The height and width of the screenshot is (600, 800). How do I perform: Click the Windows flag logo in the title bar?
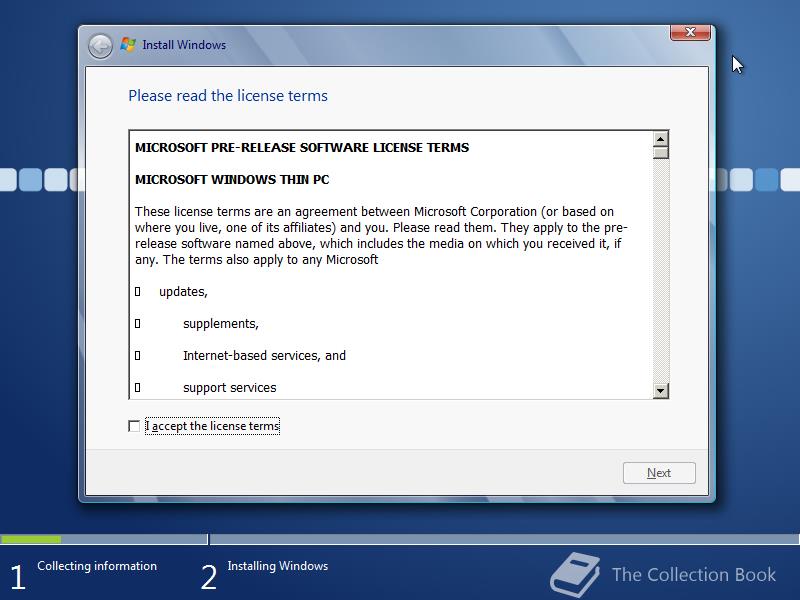pos(128,45)
